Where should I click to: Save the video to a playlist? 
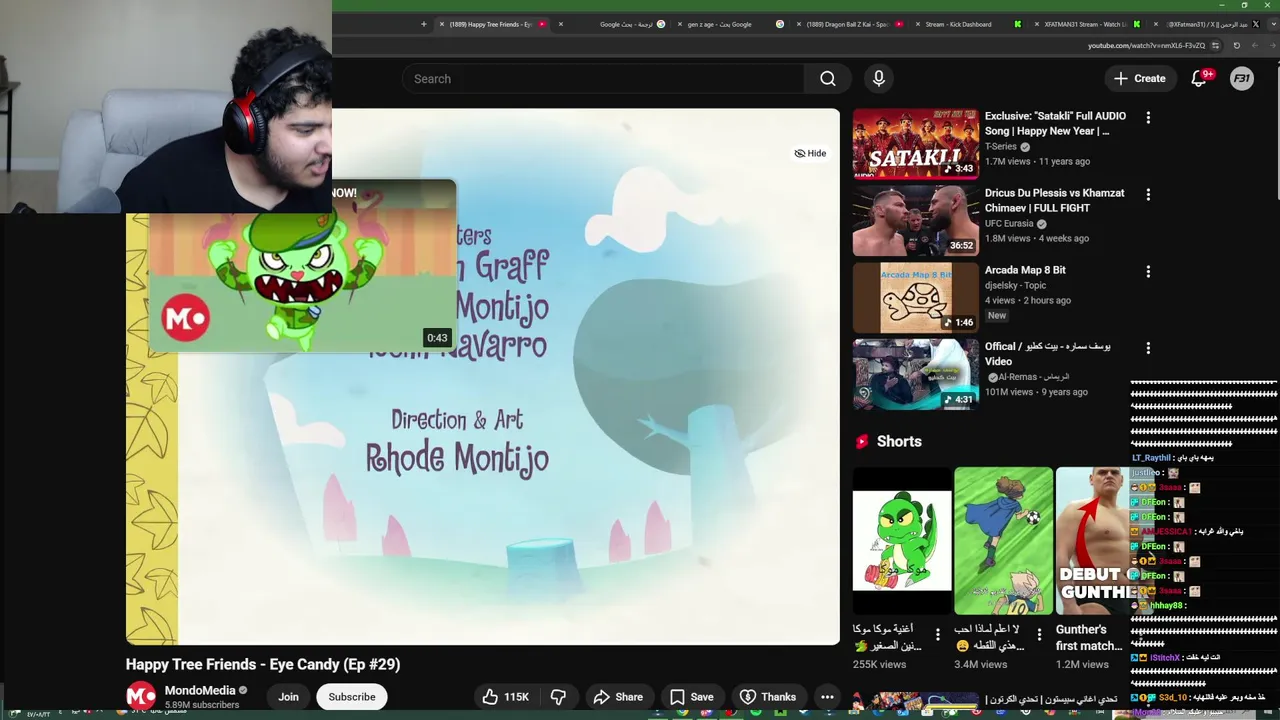coord(692,697)
